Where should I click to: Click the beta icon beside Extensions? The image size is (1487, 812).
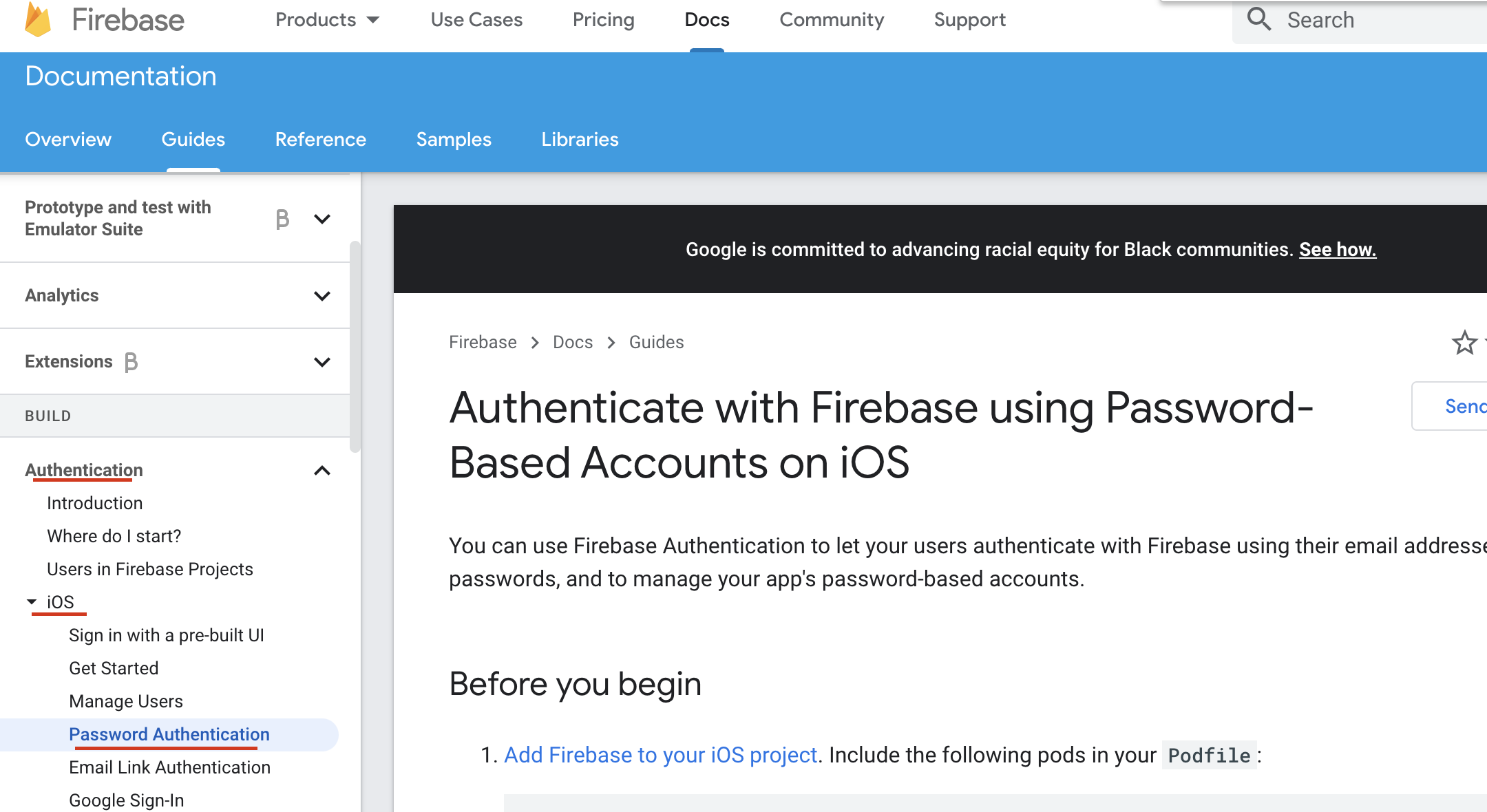(131, 362)
